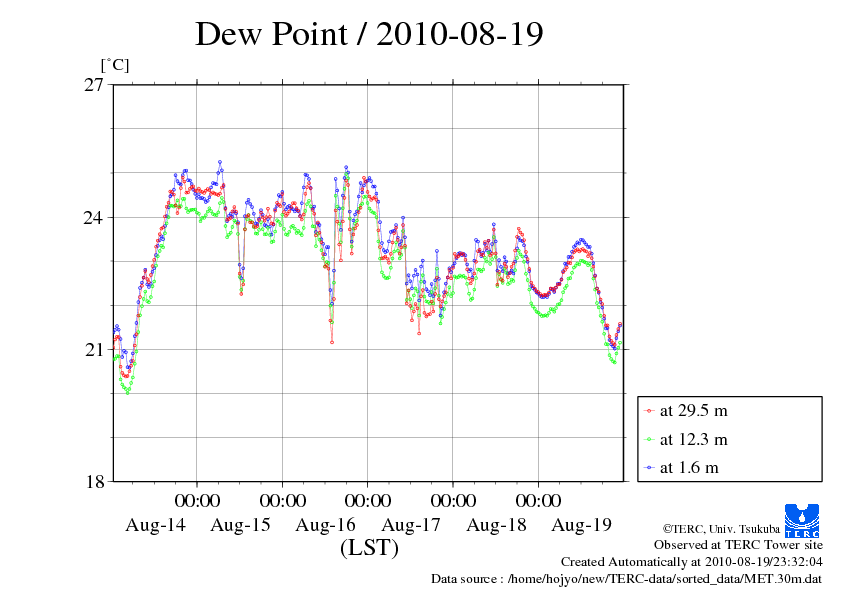Click the 00:00 tick above Aug-14
The height and width of the screenshot is (595, 842).
tap(197, 500)
